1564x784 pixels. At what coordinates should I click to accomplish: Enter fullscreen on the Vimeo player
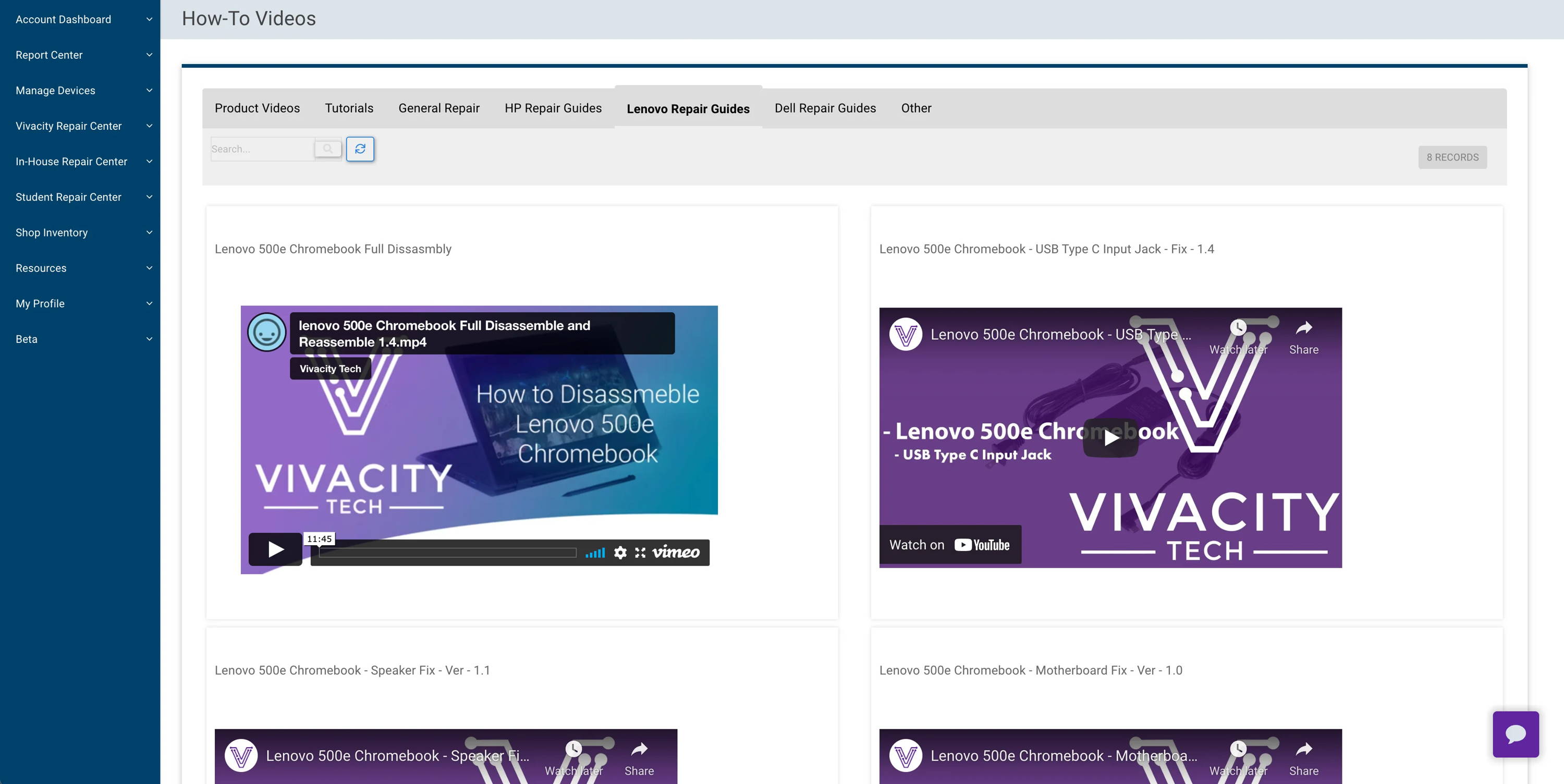tap(640, 552)
